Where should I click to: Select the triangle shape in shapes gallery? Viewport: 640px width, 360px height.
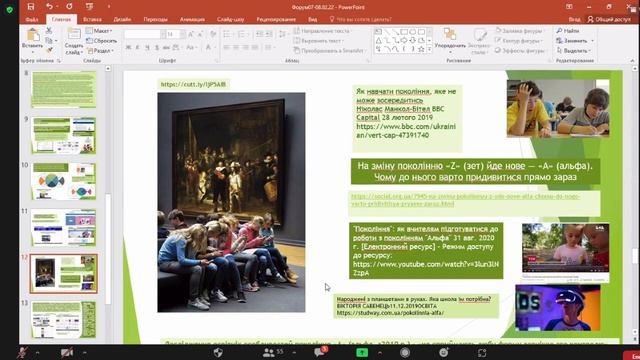coord(378,40)
